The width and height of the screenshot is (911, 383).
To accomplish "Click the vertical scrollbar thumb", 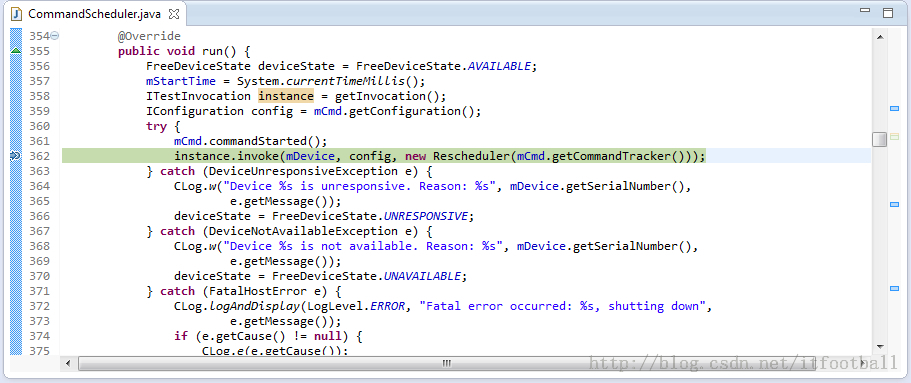I will point(880,139).
